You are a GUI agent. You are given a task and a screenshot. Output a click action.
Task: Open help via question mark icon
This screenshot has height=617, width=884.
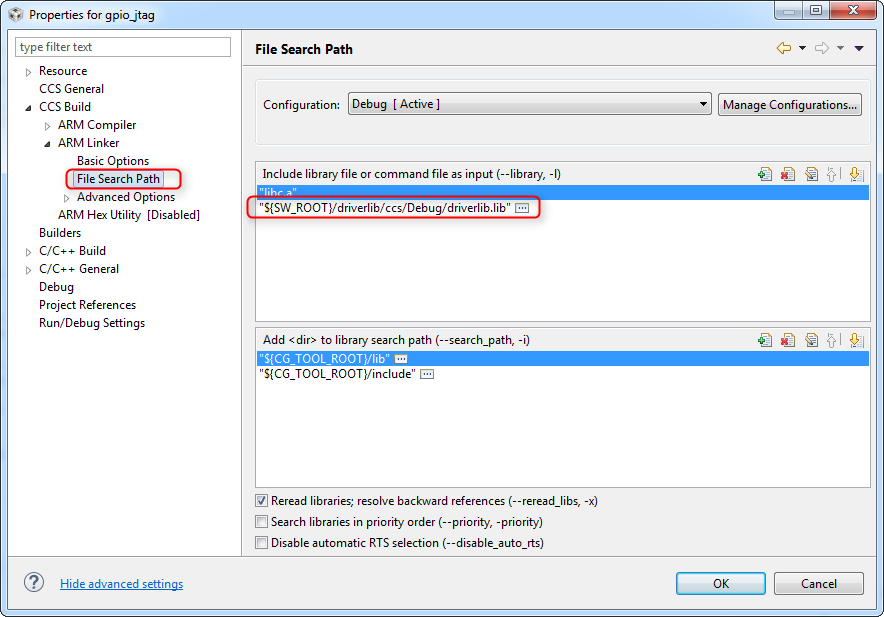pyautogui.click(x=34, y=583)
